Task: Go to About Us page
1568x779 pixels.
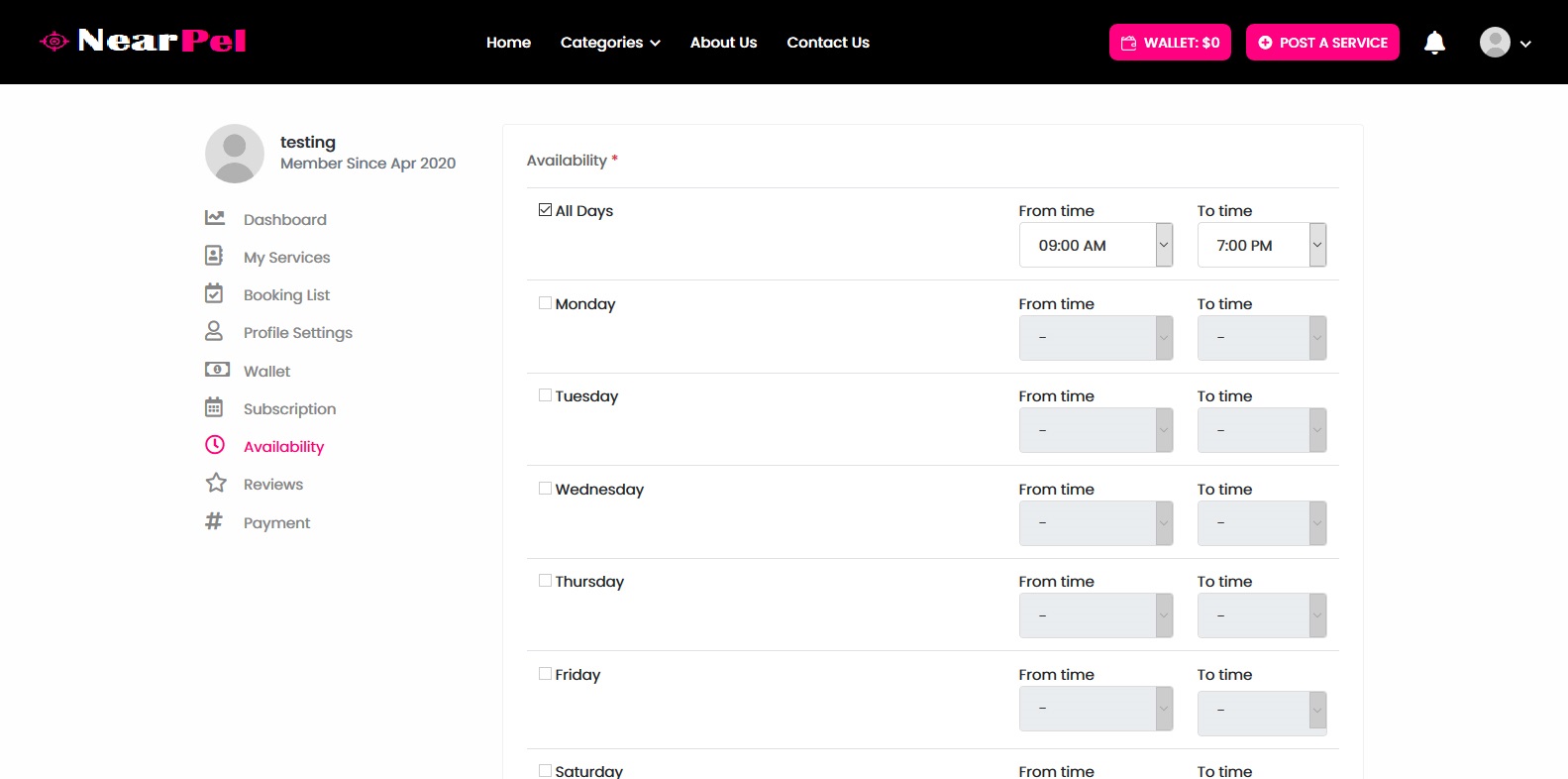Action: tap(723, 43)
